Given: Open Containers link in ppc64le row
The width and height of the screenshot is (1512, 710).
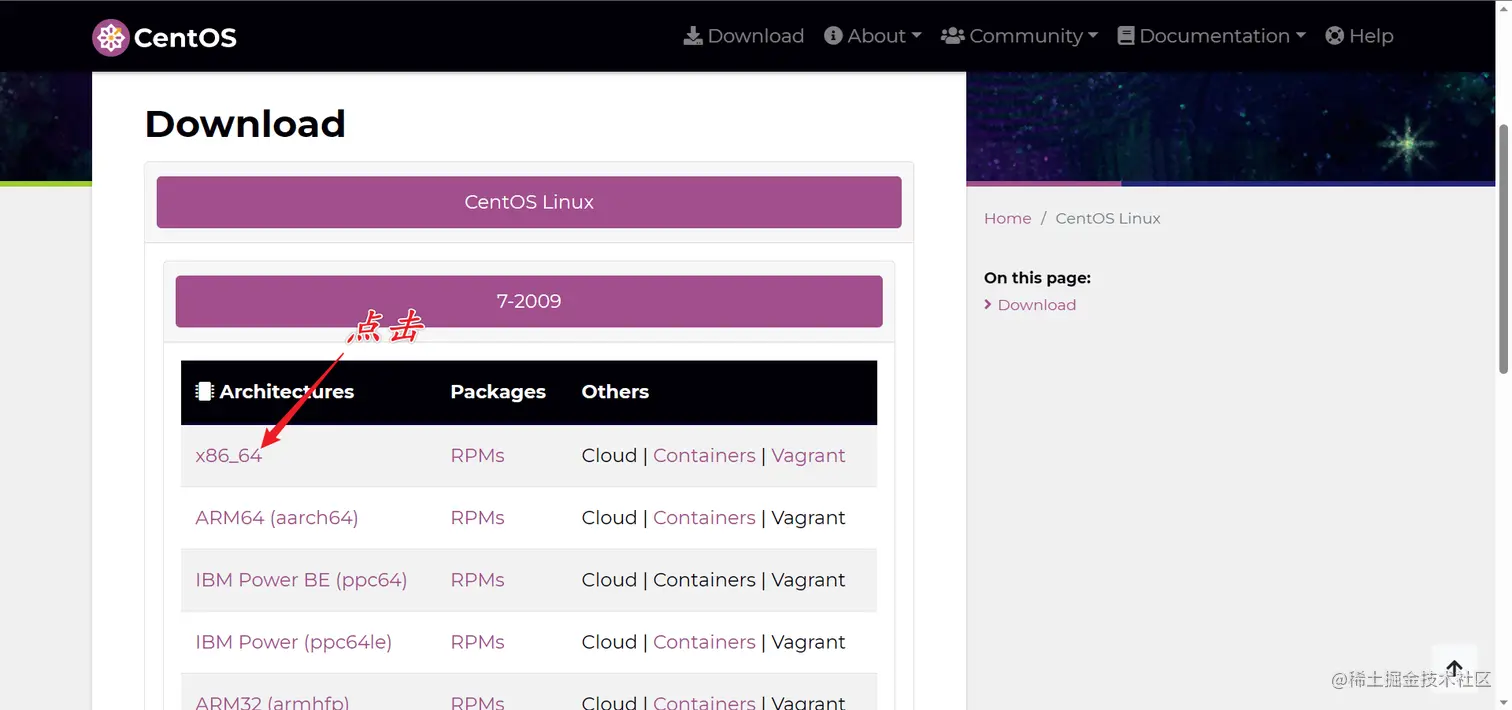Looking at the screenshot, I should tap(704, 642).
